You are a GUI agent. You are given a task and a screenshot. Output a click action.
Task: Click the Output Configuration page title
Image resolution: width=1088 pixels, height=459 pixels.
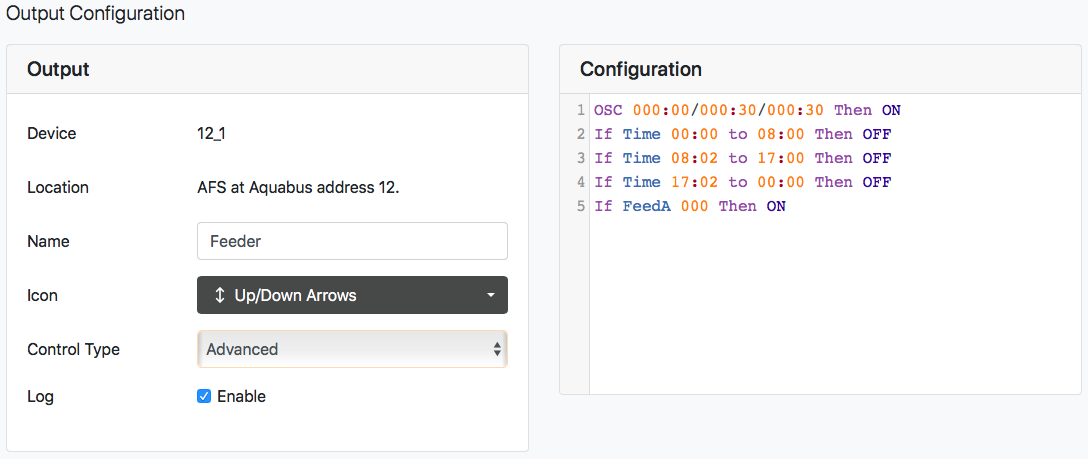95,13
